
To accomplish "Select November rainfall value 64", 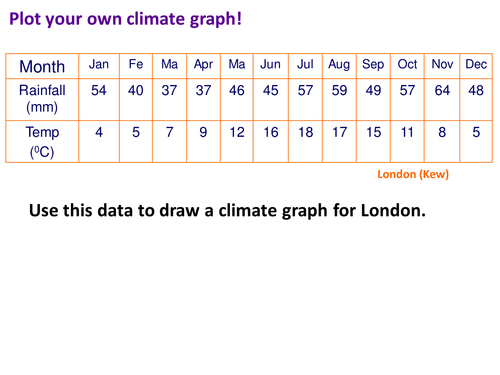I will tap(442, 90).
